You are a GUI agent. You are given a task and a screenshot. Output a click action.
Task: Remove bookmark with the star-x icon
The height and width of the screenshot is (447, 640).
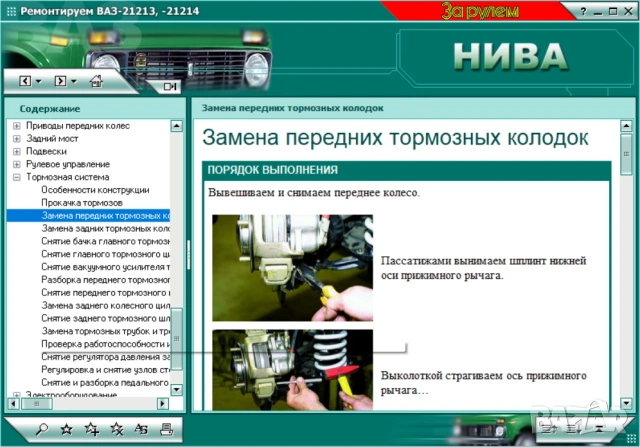coord(117,429)
